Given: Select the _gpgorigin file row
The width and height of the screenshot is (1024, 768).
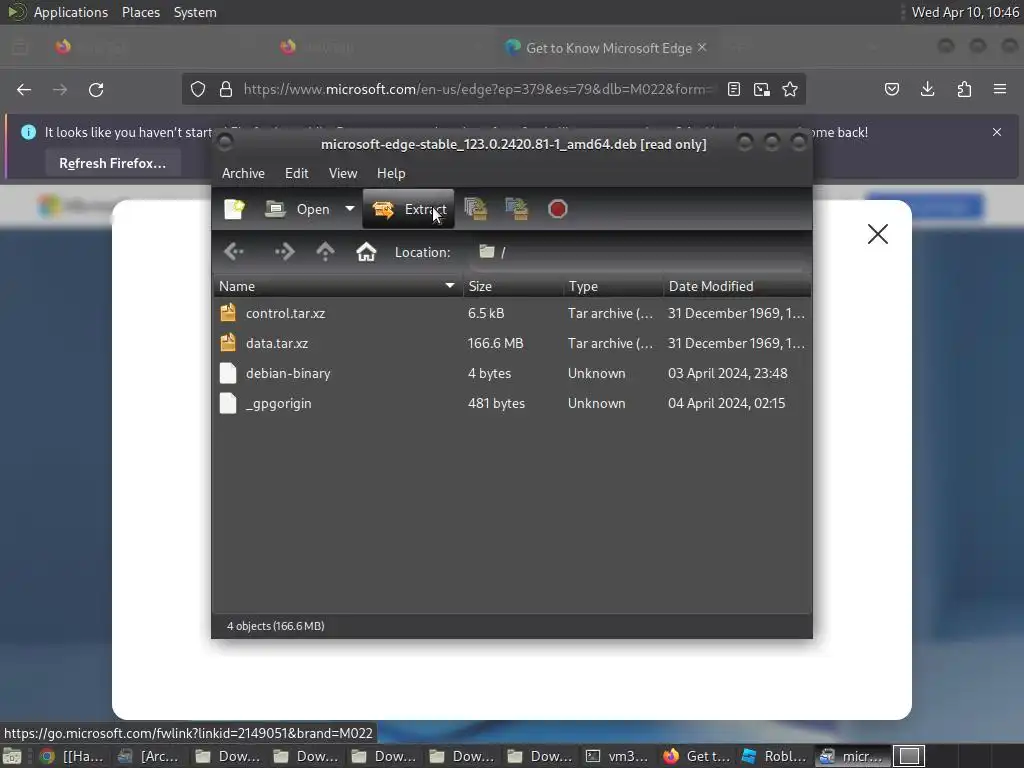Looking at the screenshot, I should [512, 403].
